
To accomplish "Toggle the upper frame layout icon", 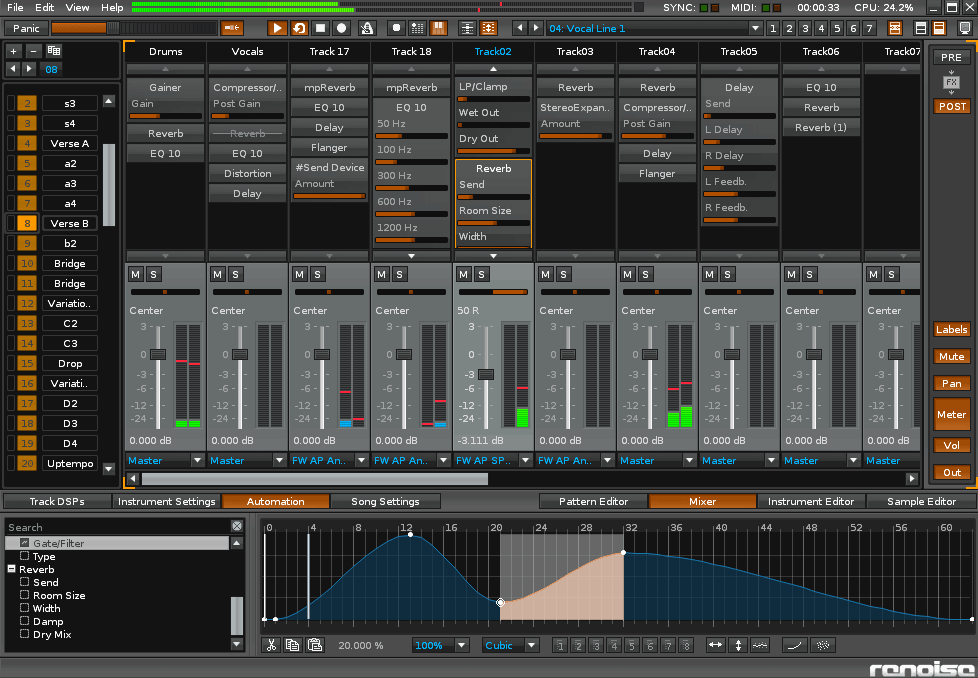I will pyautogui.click(x=921, y=28).
